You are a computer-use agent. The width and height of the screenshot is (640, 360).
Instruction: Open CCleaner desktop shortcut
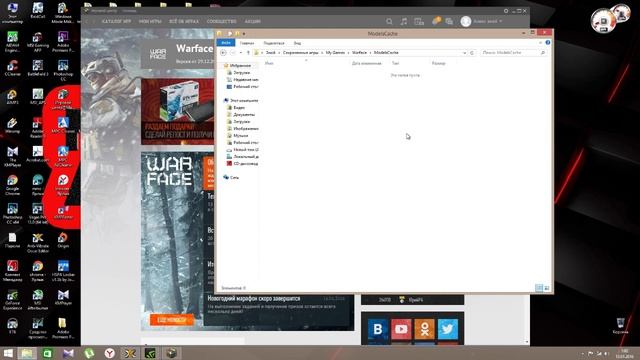click(12, 68)
